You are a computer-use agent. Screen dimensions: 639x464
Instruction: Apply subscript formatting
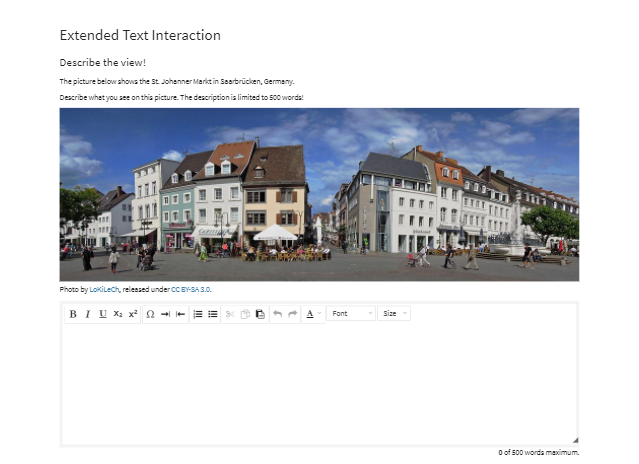point(118,314)
